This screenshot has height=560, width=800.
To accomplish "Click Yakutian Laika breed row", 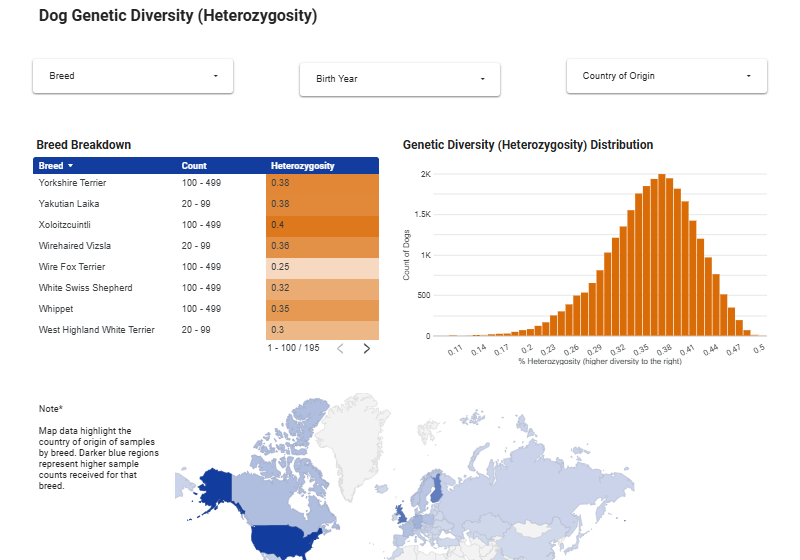I will pyautogui.click(x=69, y=204).
